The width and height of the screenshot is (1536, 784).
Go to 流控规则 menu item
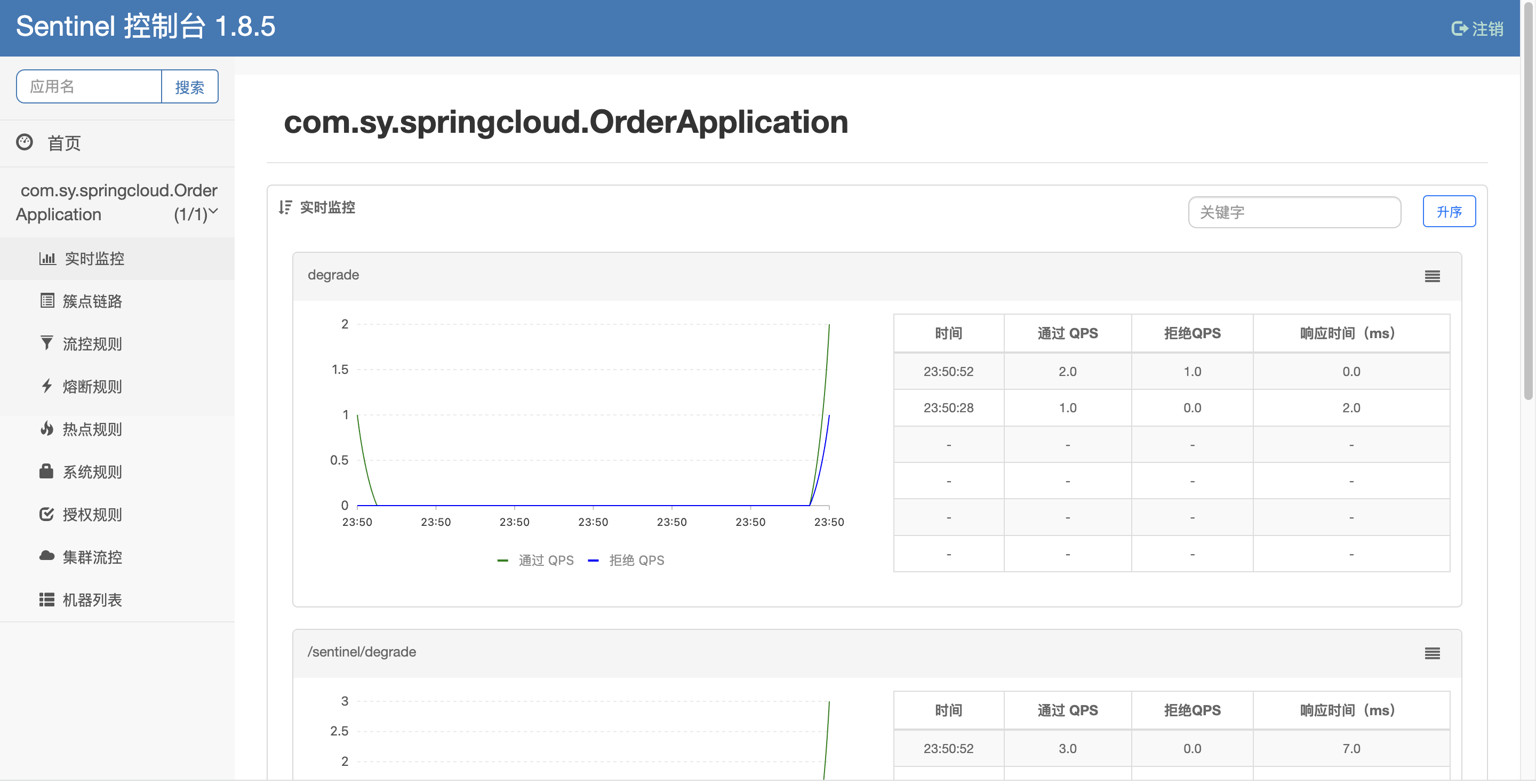pos(117,343)
